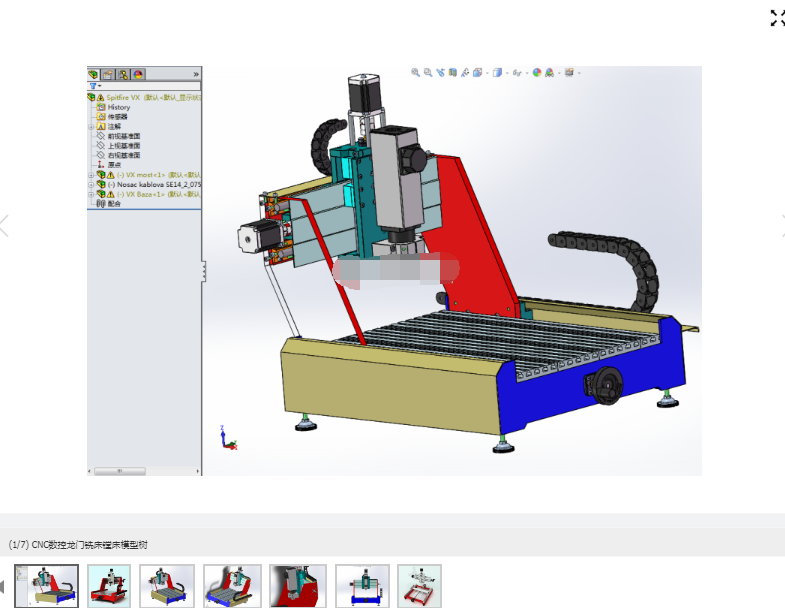
Task: Click the View Orientation cube icon
Action: [x=478, y=73]
